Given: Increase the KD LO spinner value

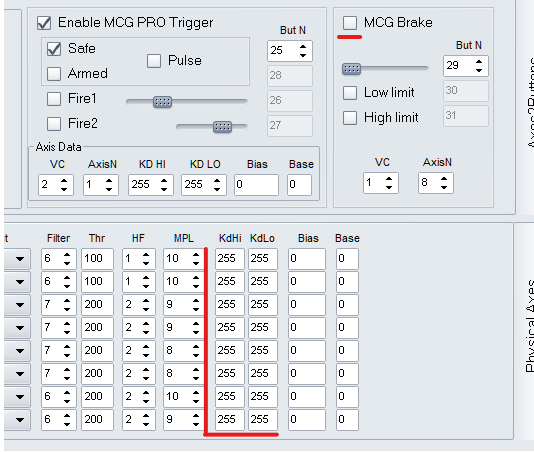Looking at the screenshot, I should click(x=217, y=181).
